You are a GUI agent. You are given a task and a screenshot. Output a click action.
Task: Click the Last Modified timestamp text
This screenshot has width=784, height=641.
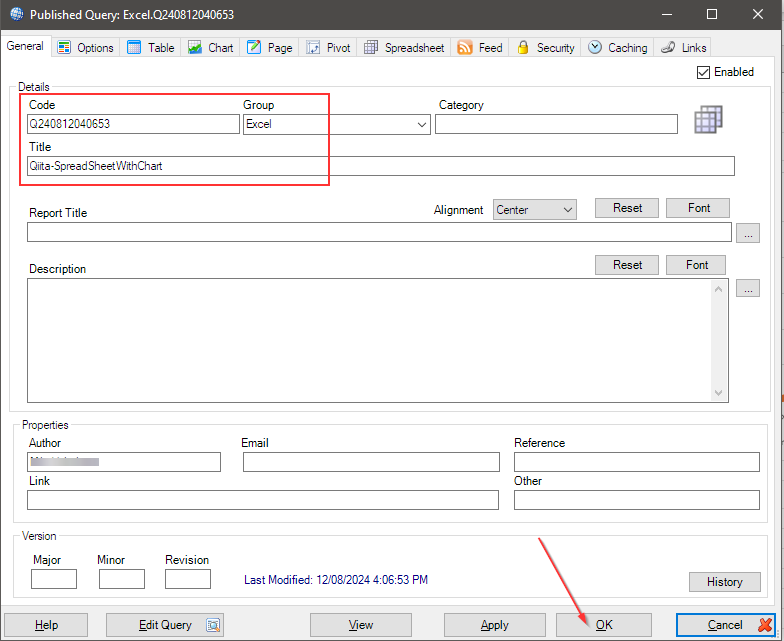[x=336, y=580]
